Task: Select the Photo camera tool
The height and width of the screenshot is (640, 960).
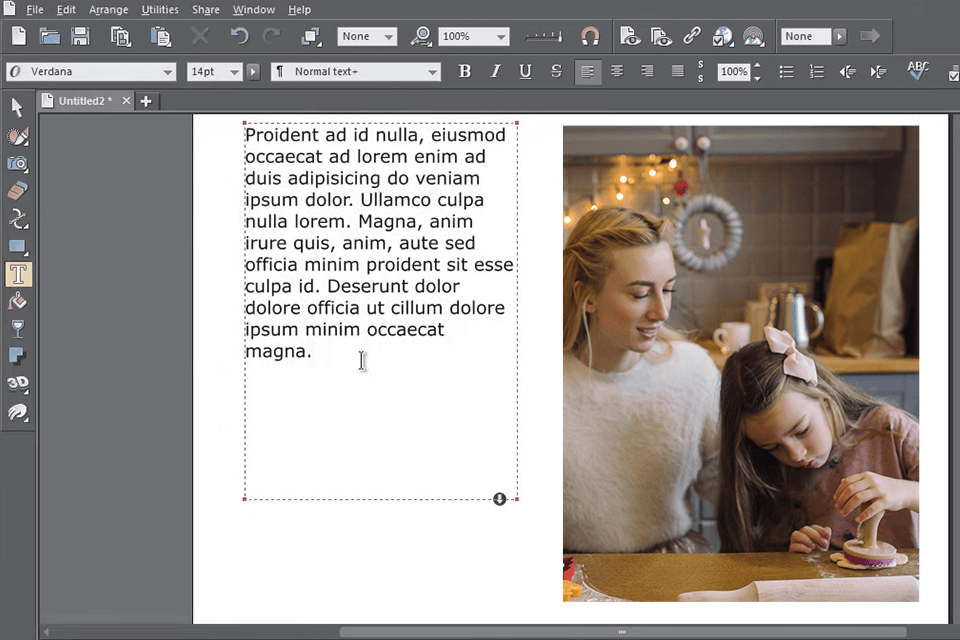Action: tap(18, 164)
